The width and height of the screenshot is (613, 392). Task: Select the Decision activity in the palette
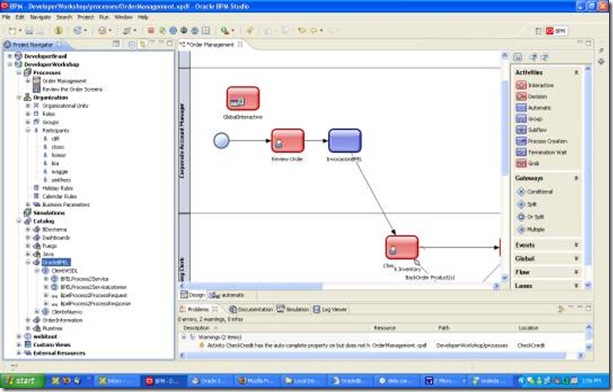click(531, 97)
